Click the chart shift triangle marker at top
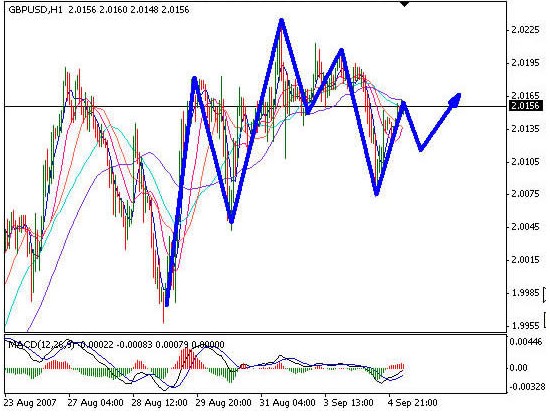The width and height of the screenshot is (550, 417). click(x=404, y=4)
